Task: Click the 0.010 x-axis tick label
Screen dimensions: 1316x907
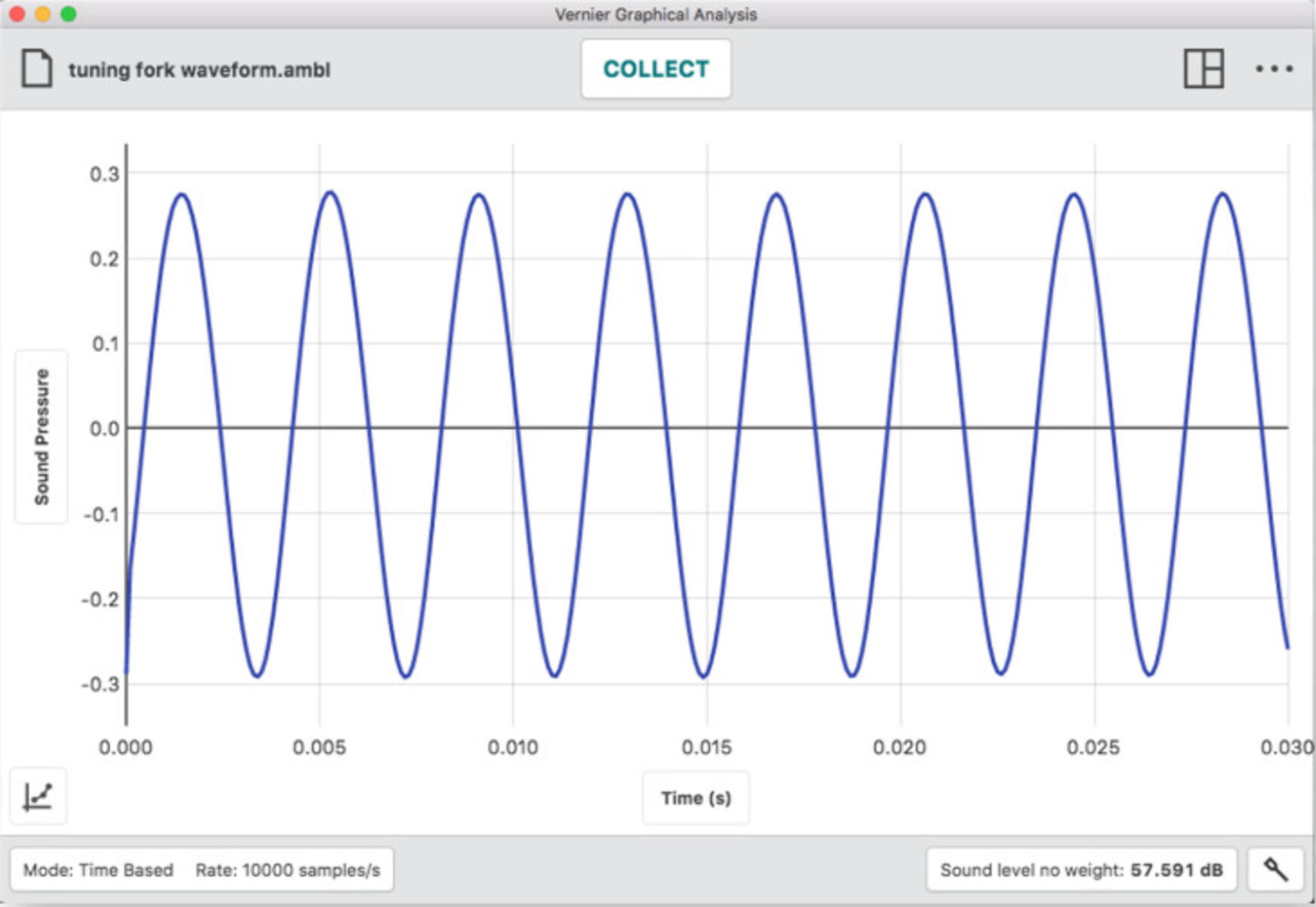Action: coord(513,748)
